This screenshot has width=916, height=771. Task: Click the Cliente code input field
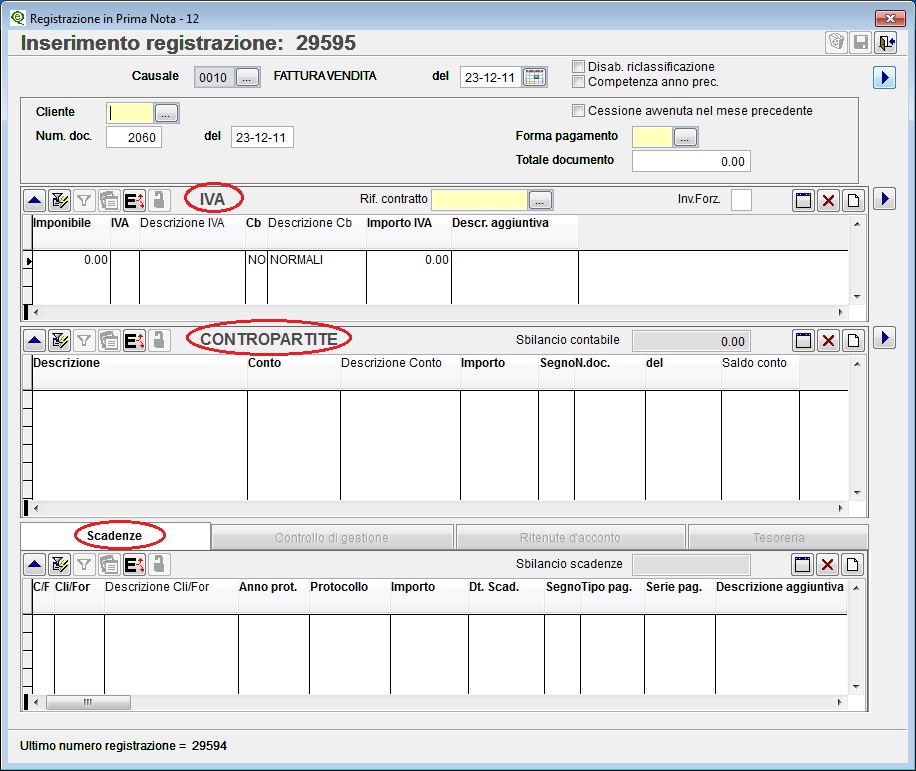pos(130,113)
